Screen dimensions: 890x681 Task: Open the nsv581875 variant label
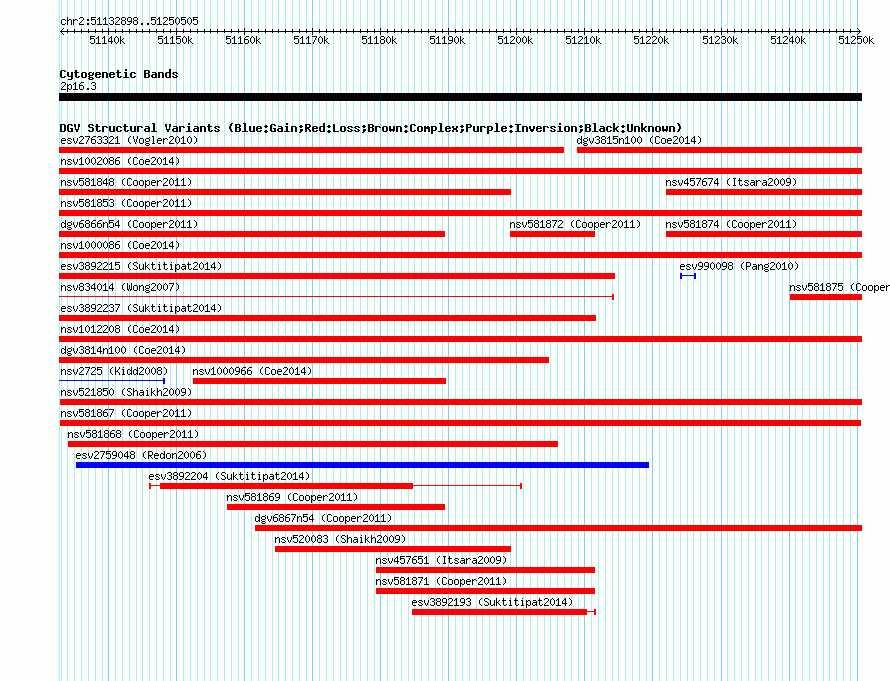click(839, 287)
